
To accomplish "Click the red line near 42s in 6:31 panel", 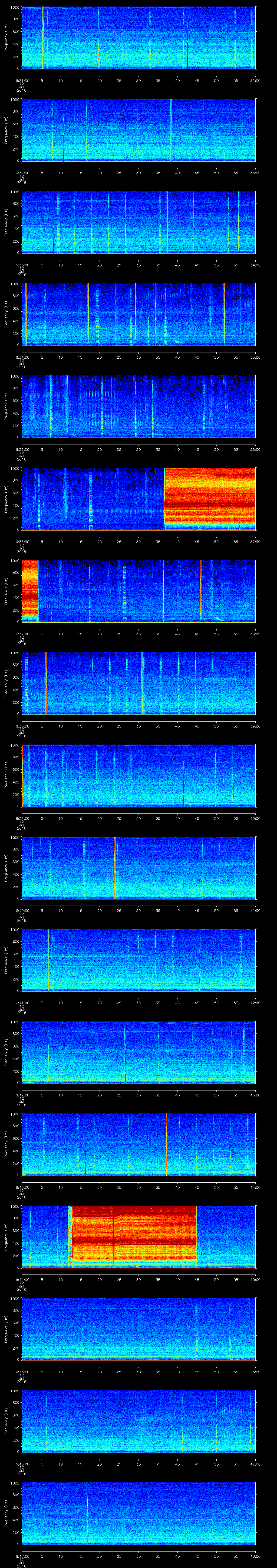I will tap(187, 38).
